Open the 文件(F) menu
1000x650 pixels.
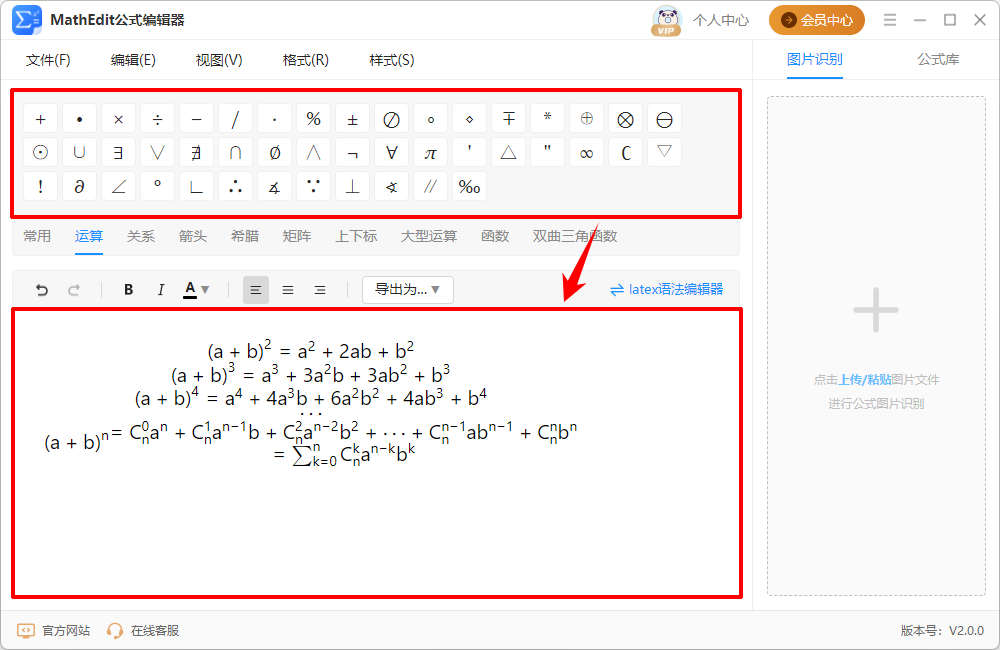(48, 60)
